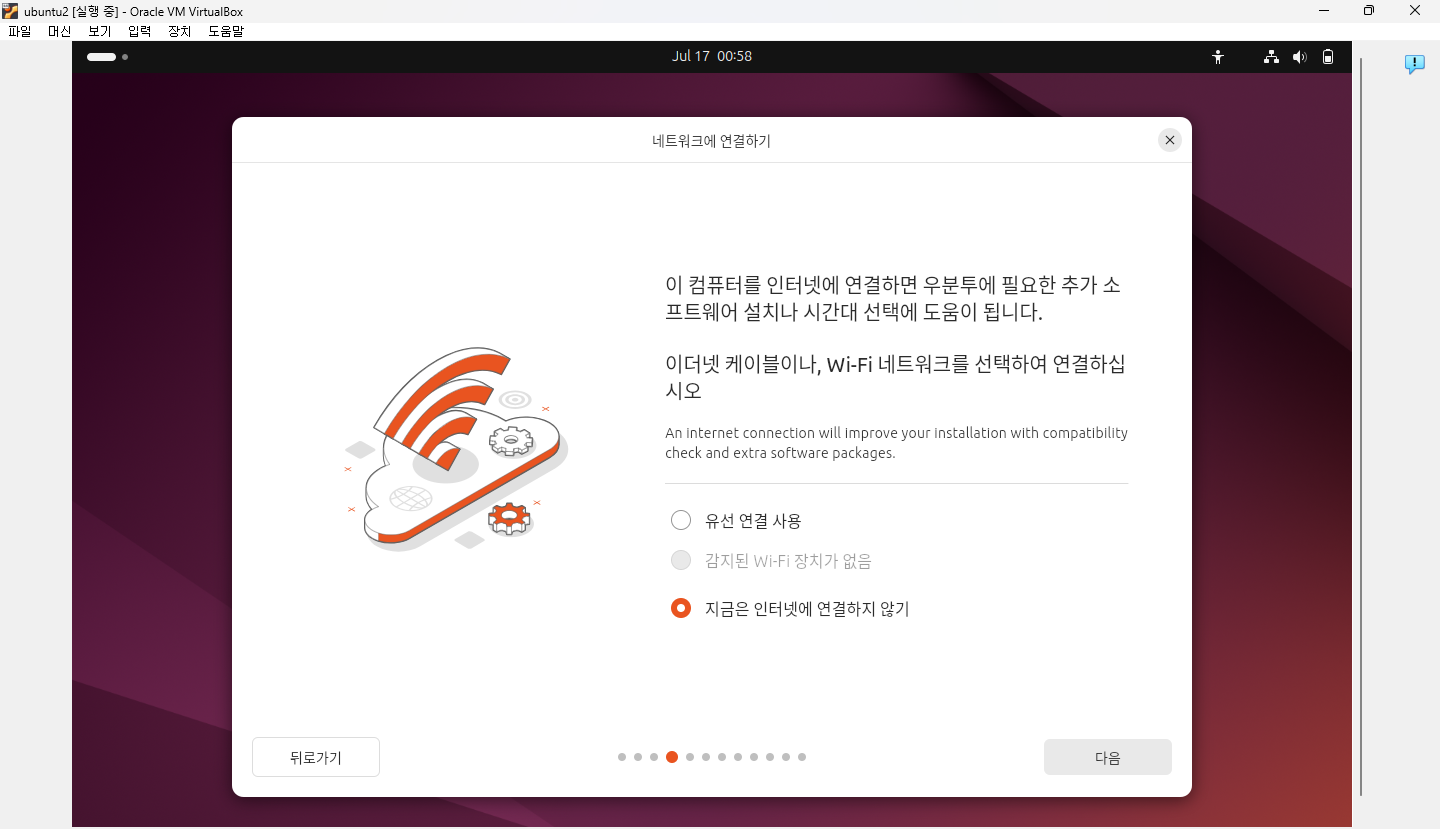Maximize the VirtualBox window

[1368, 11]
